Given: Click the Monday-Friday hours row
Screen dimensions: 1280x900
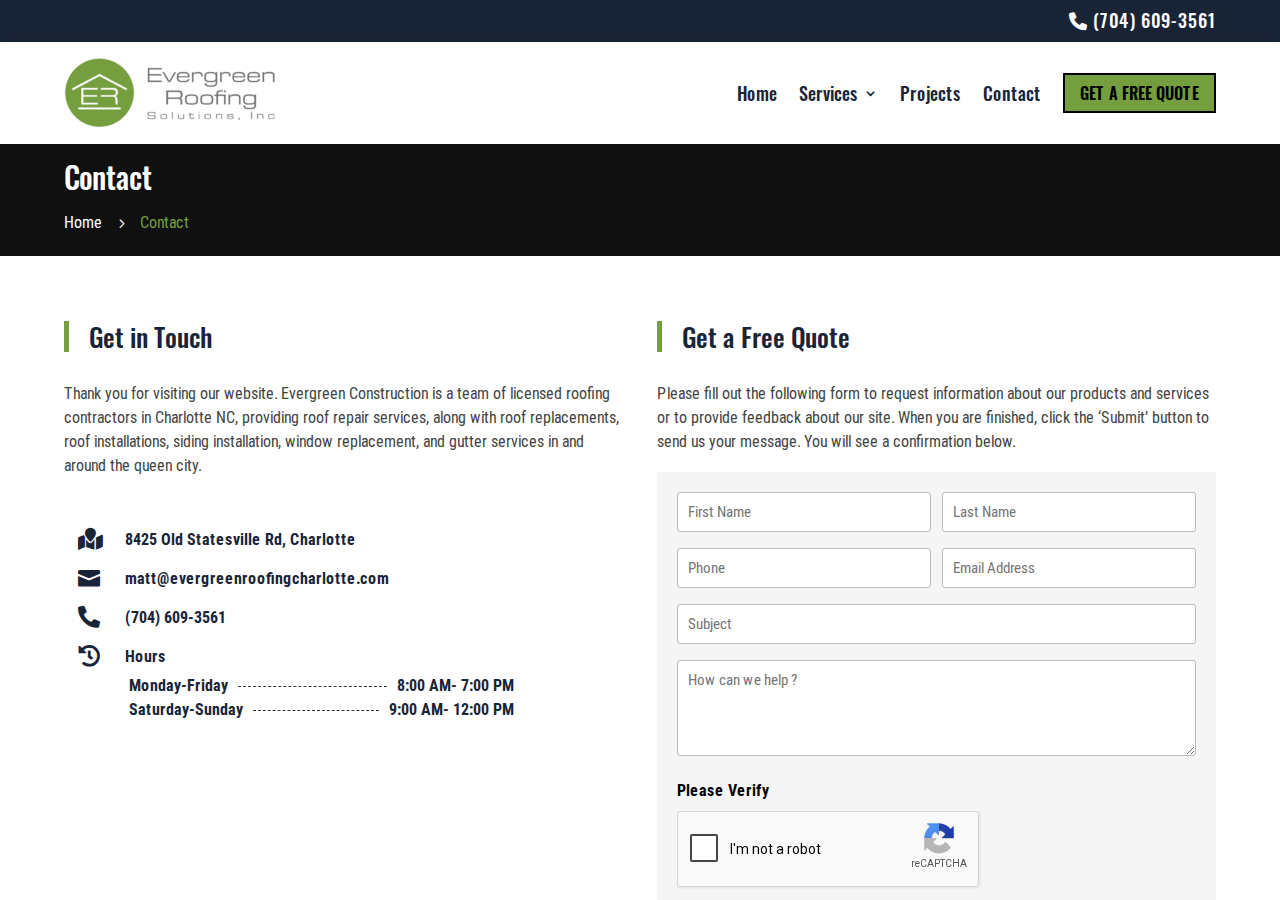Looking at the screenshot, I should click(x=321, y=685).
